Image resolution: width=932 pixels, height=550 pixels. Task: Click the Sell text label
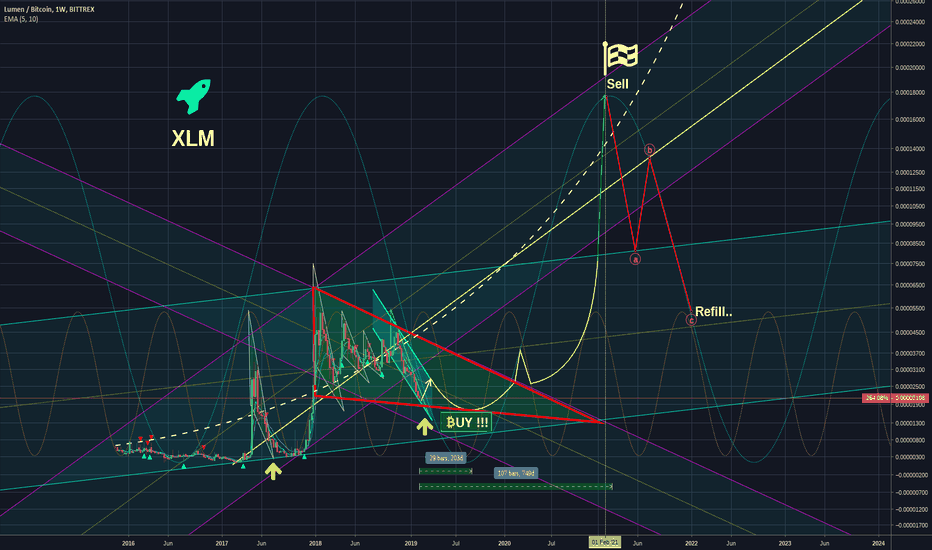coord(618,84)
